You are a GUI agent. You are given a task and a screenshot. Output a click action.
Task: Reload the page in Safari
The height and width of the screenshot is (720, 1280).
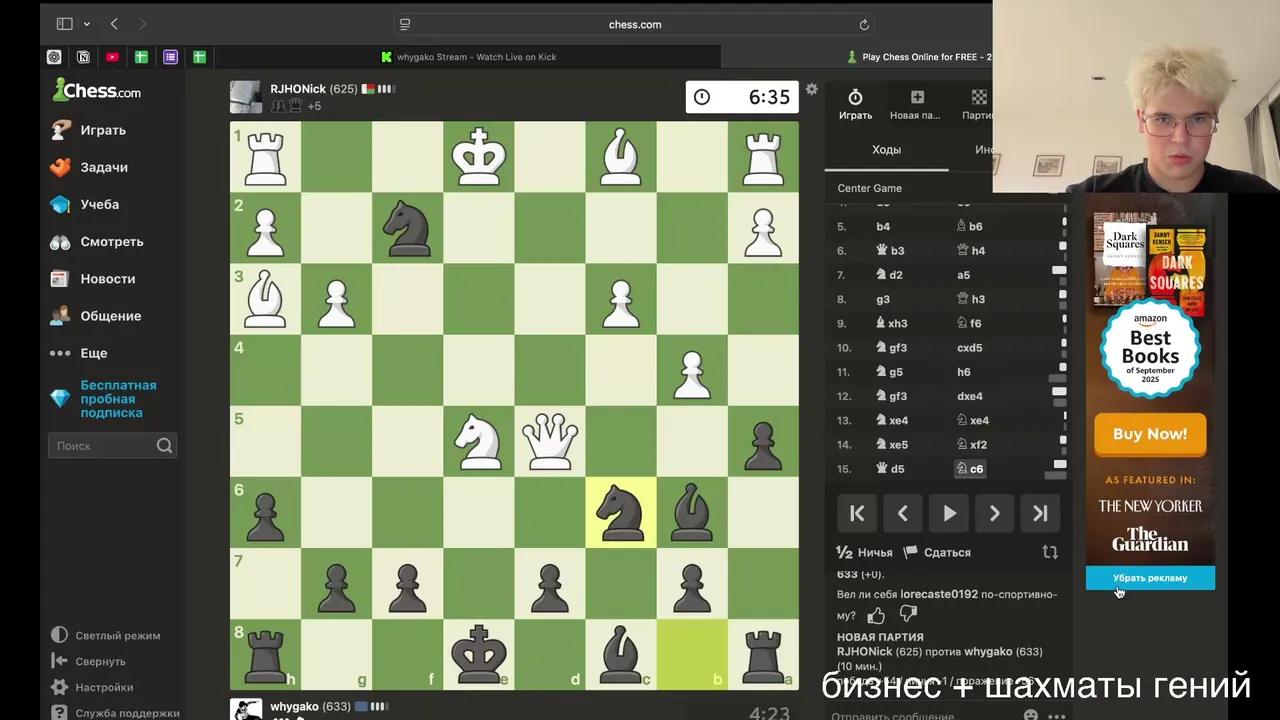pos(864,24)
